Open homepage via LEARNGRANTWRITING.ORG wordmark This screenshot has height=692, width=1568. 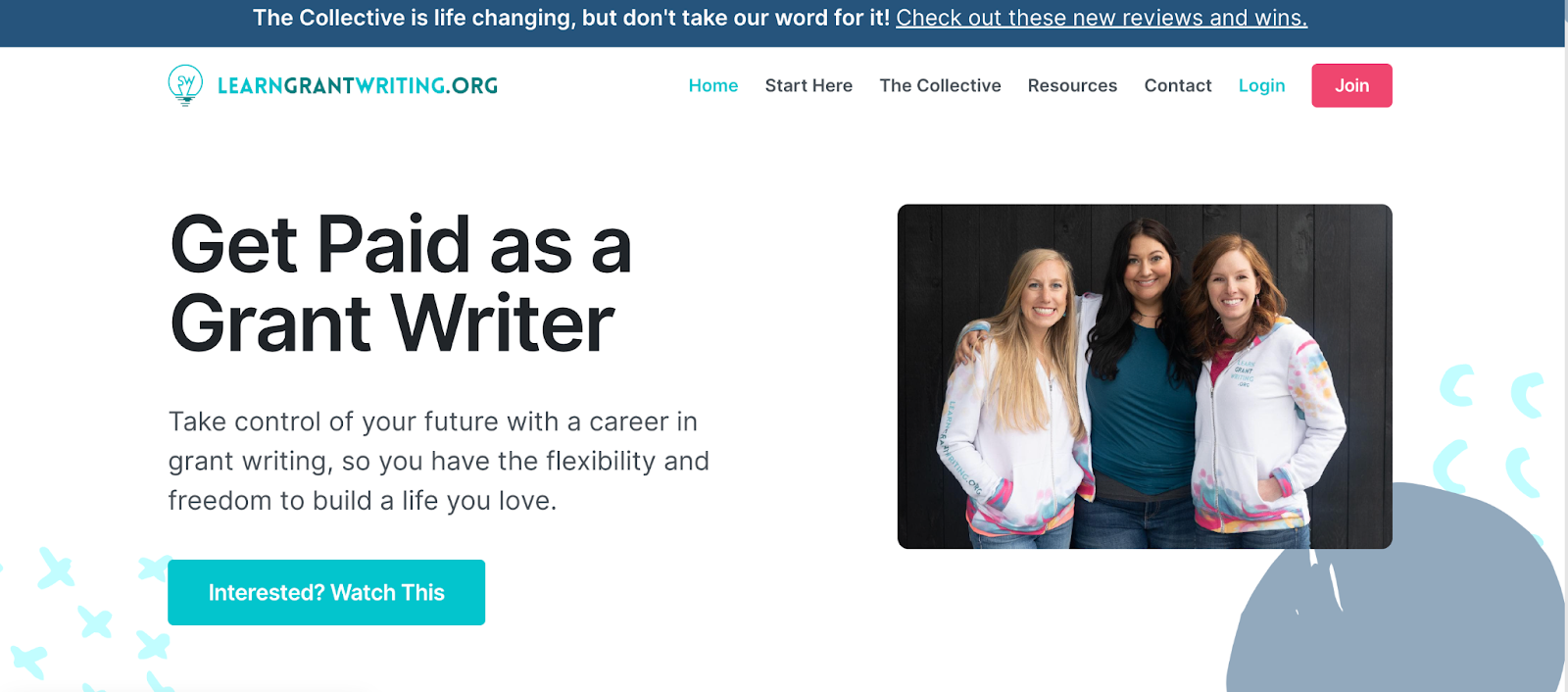click(x=358, y=85)
